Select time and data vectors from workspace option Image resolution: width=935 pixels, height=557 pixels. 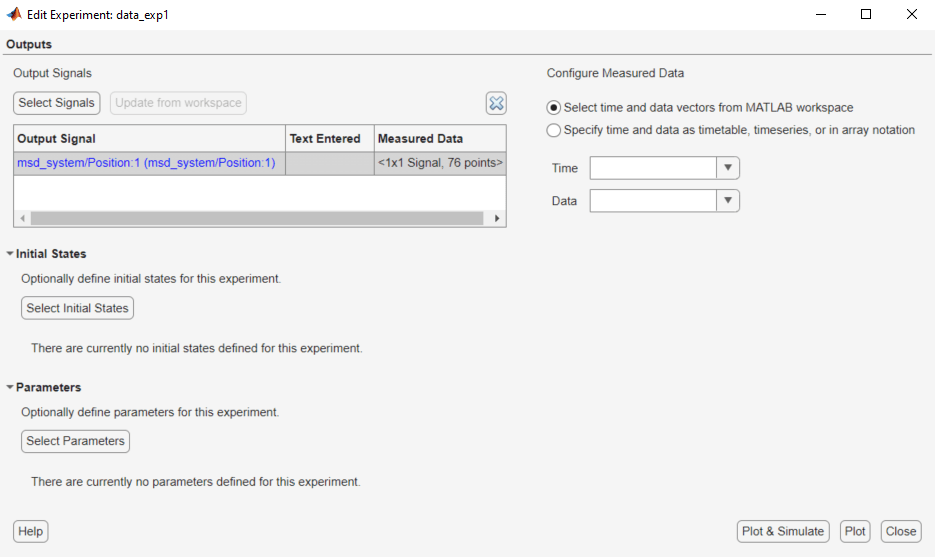tap(554, 108)
